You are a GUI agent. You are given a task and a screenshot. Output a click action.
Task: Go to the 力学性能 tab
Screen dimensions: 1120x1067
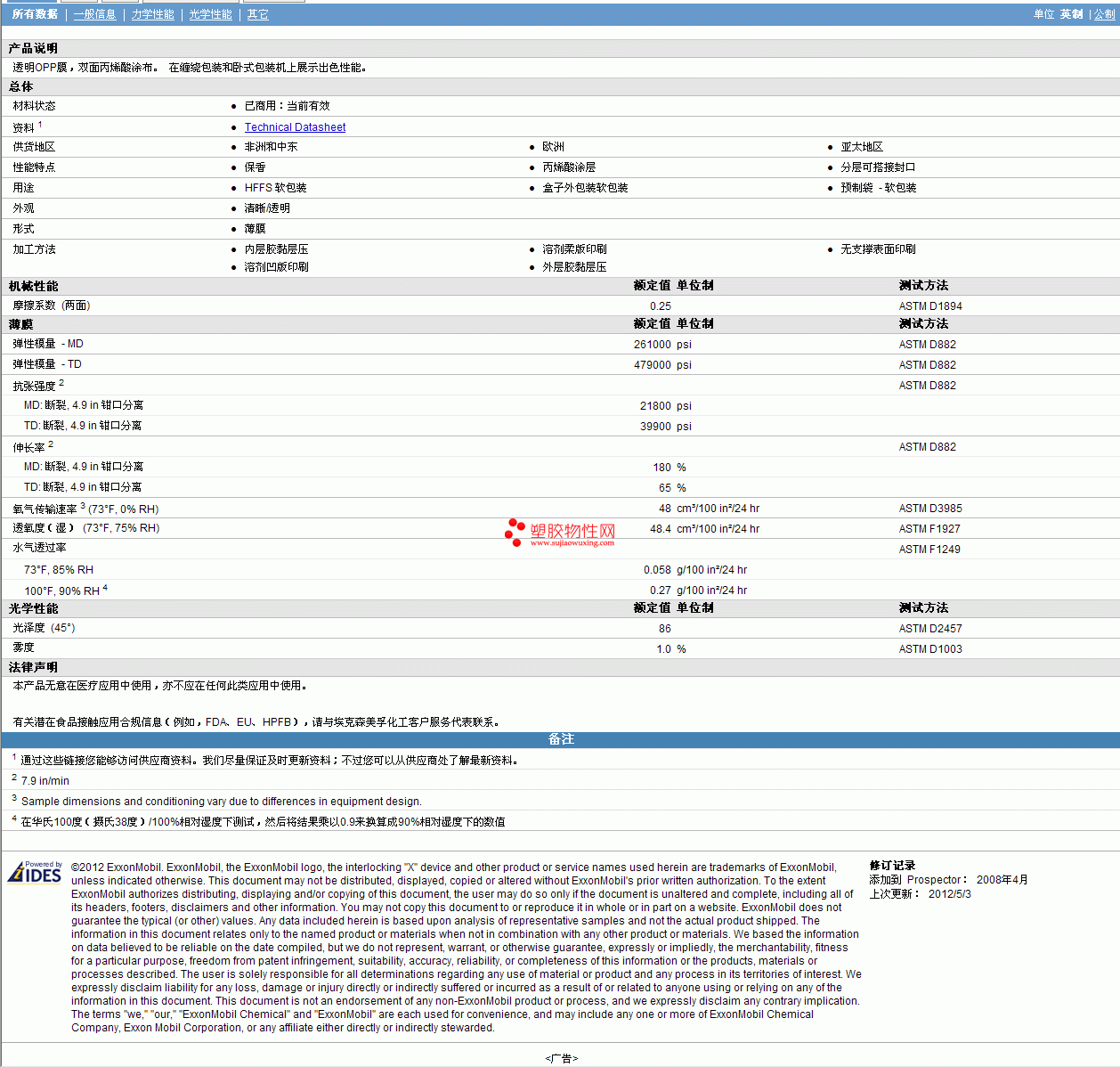pos(152,14)
